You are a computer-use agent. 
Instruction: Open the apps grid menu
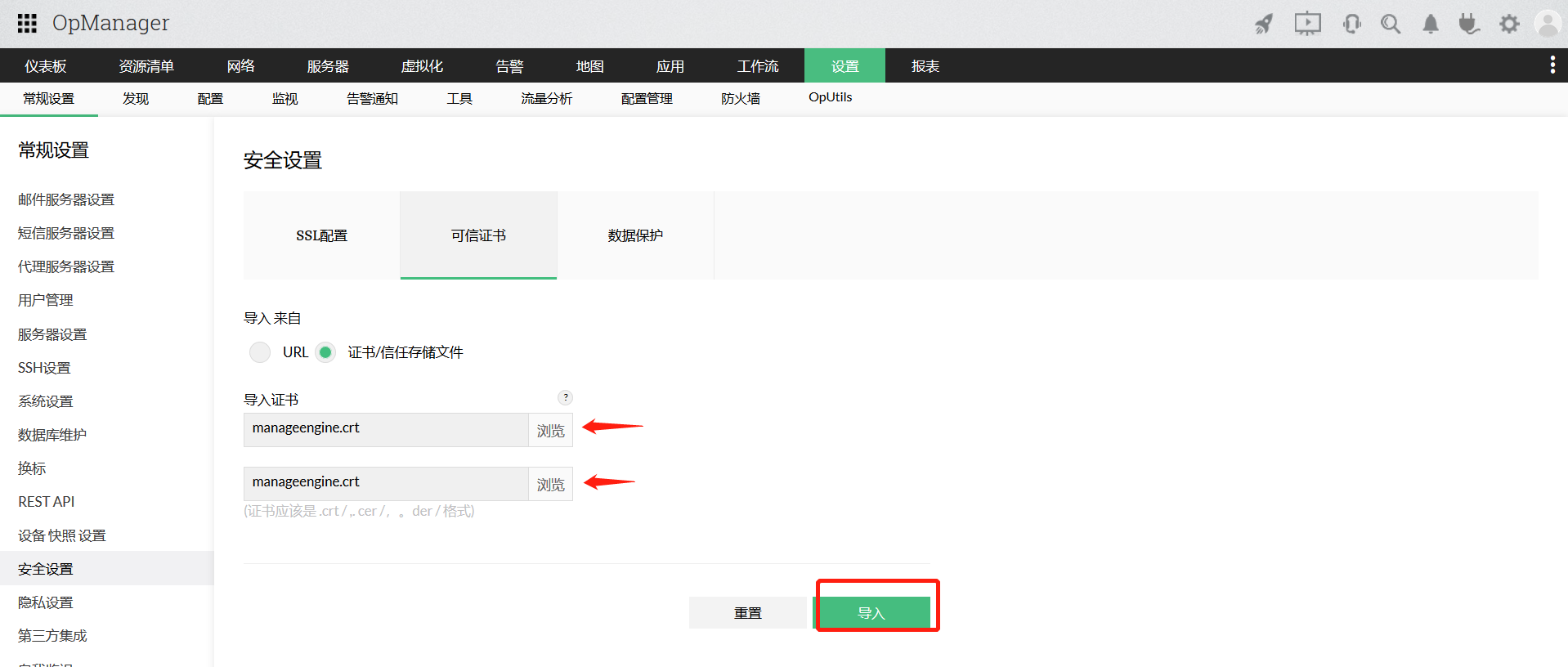pos(27,23)
